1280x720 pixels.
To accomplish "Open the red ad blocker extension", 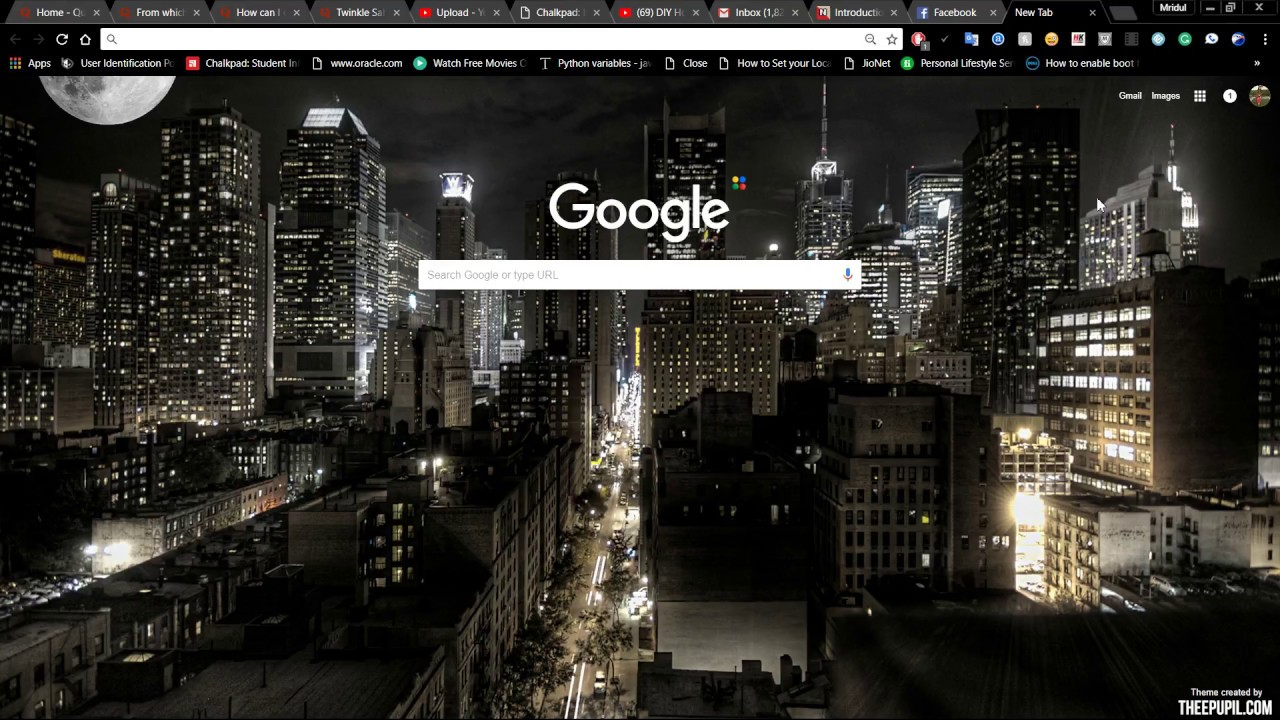I will pos(918,40).
